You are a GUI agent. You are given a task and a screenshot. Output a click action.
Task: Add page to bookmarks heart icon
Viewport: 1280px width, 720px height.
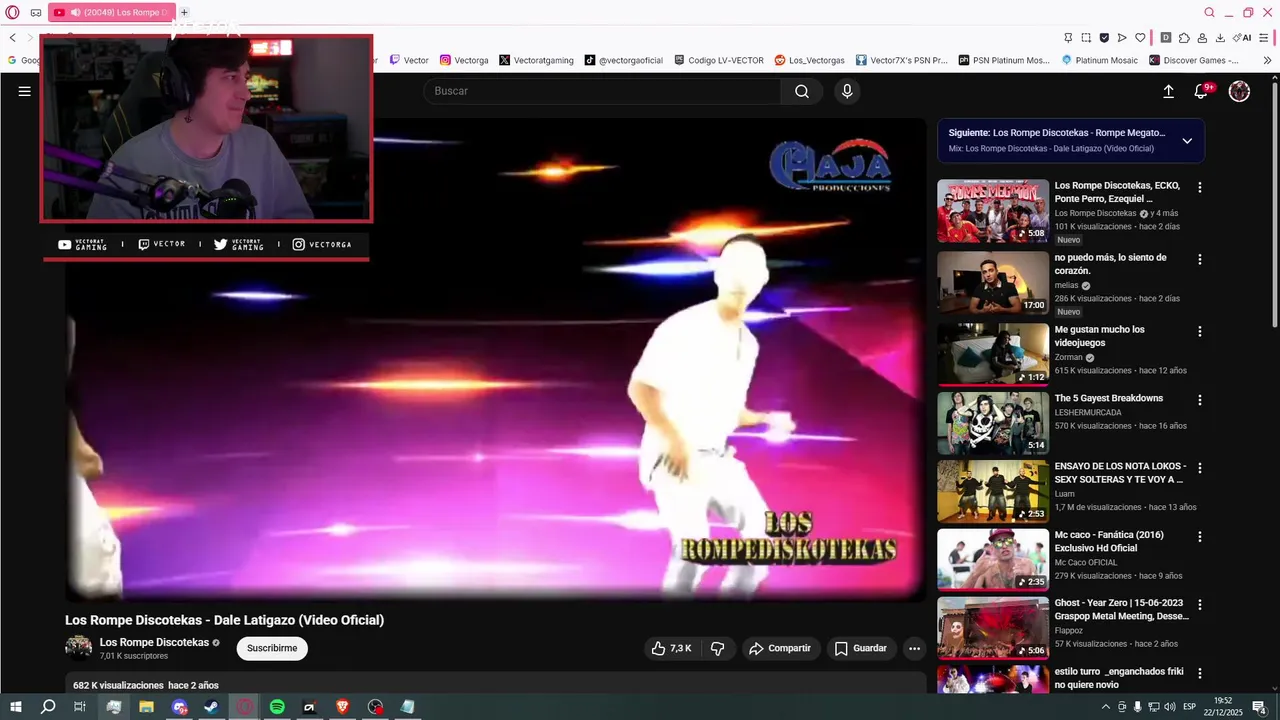(x=1140, y=37)
